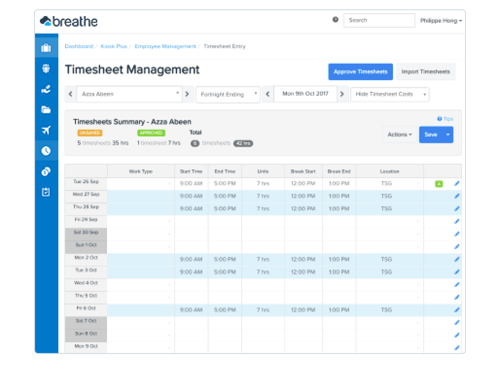Viewport: 500px width, 372px height.
Task: Edit Fri 6 Oct row with pencil icon
Action: (x=457, y=310)
